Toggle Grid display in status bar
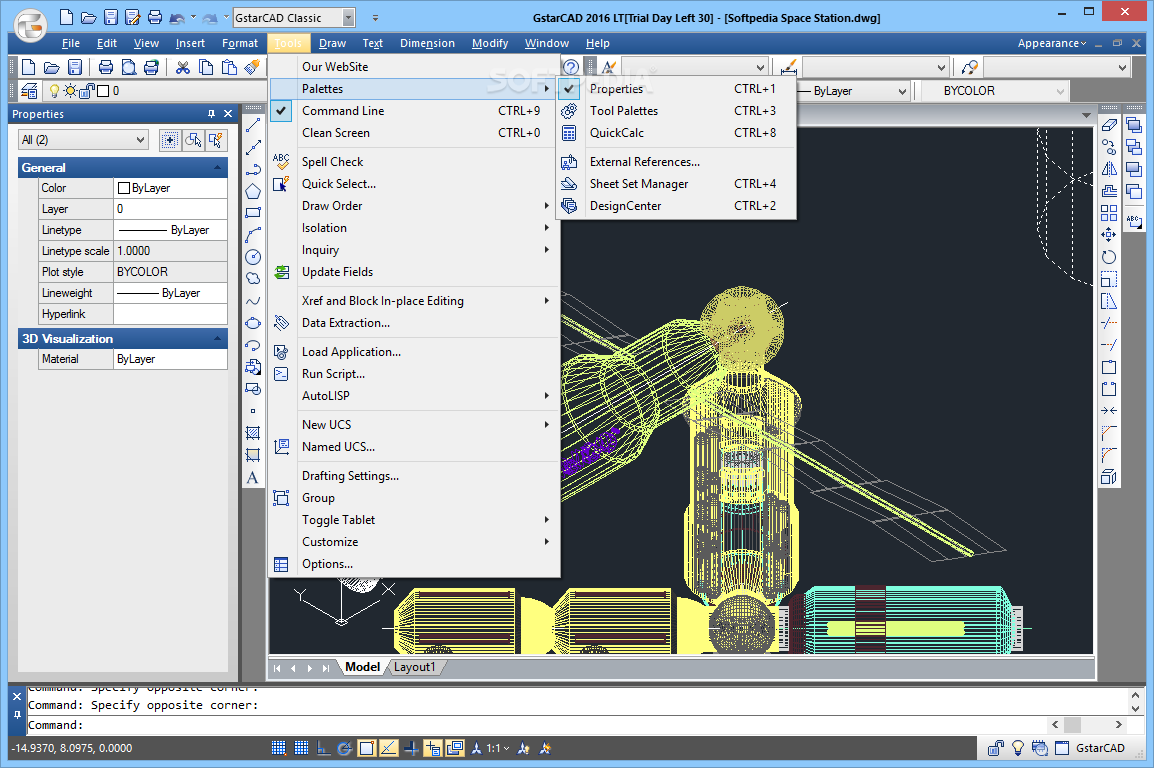This screenshot has width=1154, height=768. pyautogui.click(x=301, y=748)
